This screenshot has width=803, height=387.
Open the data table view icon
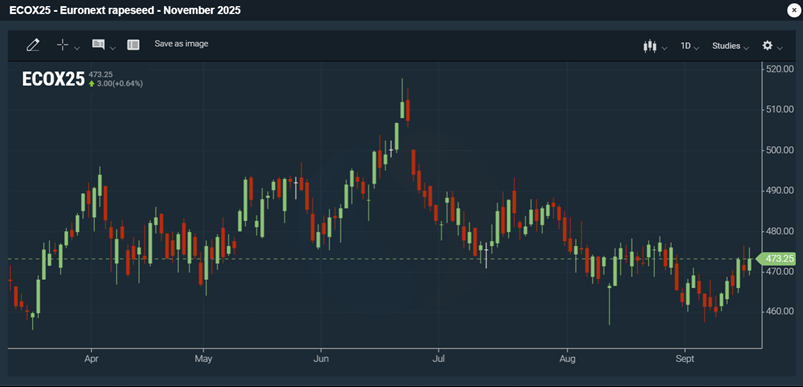(x=133, y=45)
